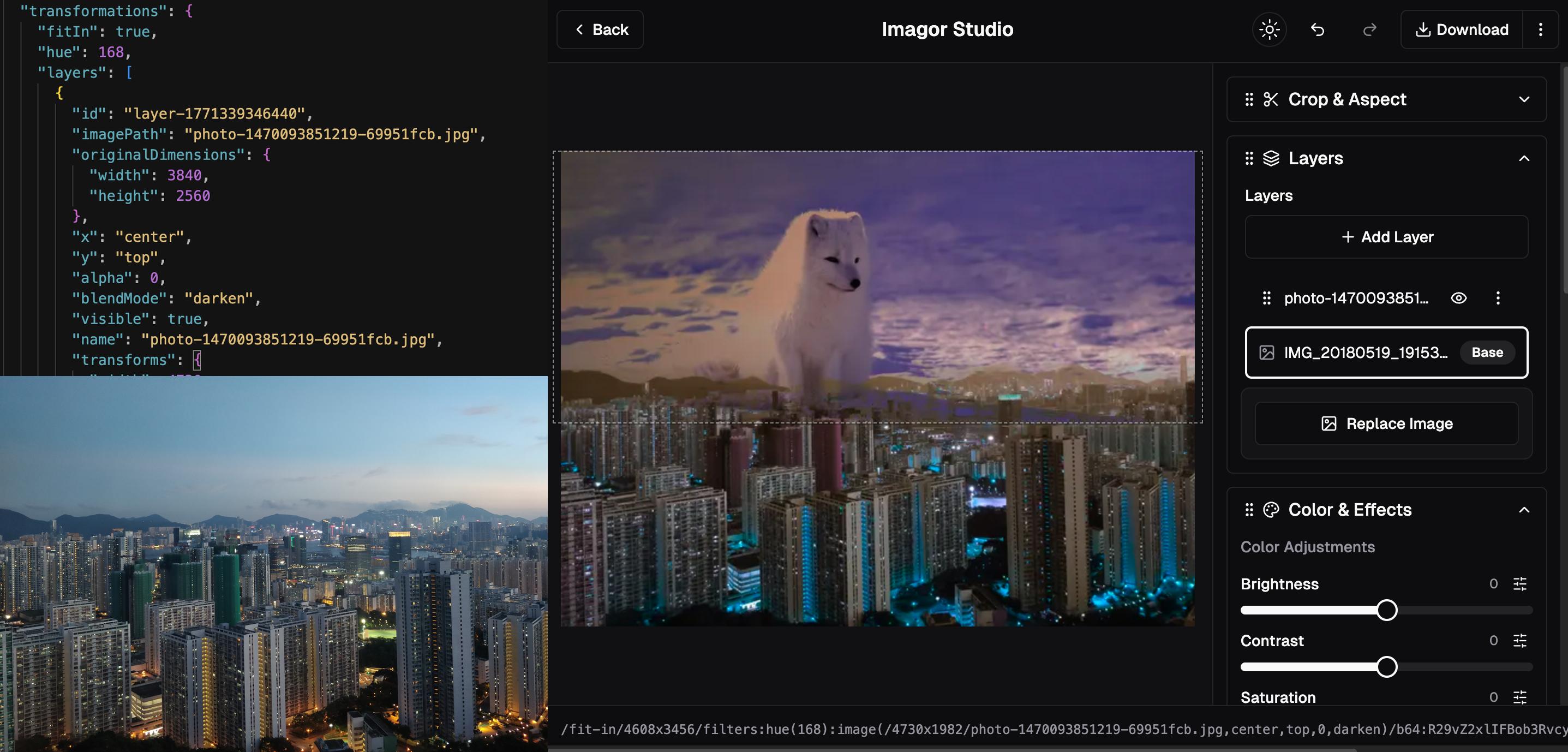This screenshot has height=752, width=1568.
Task: Select the IMG_20180519 base layer entry
Action: 1363,352
